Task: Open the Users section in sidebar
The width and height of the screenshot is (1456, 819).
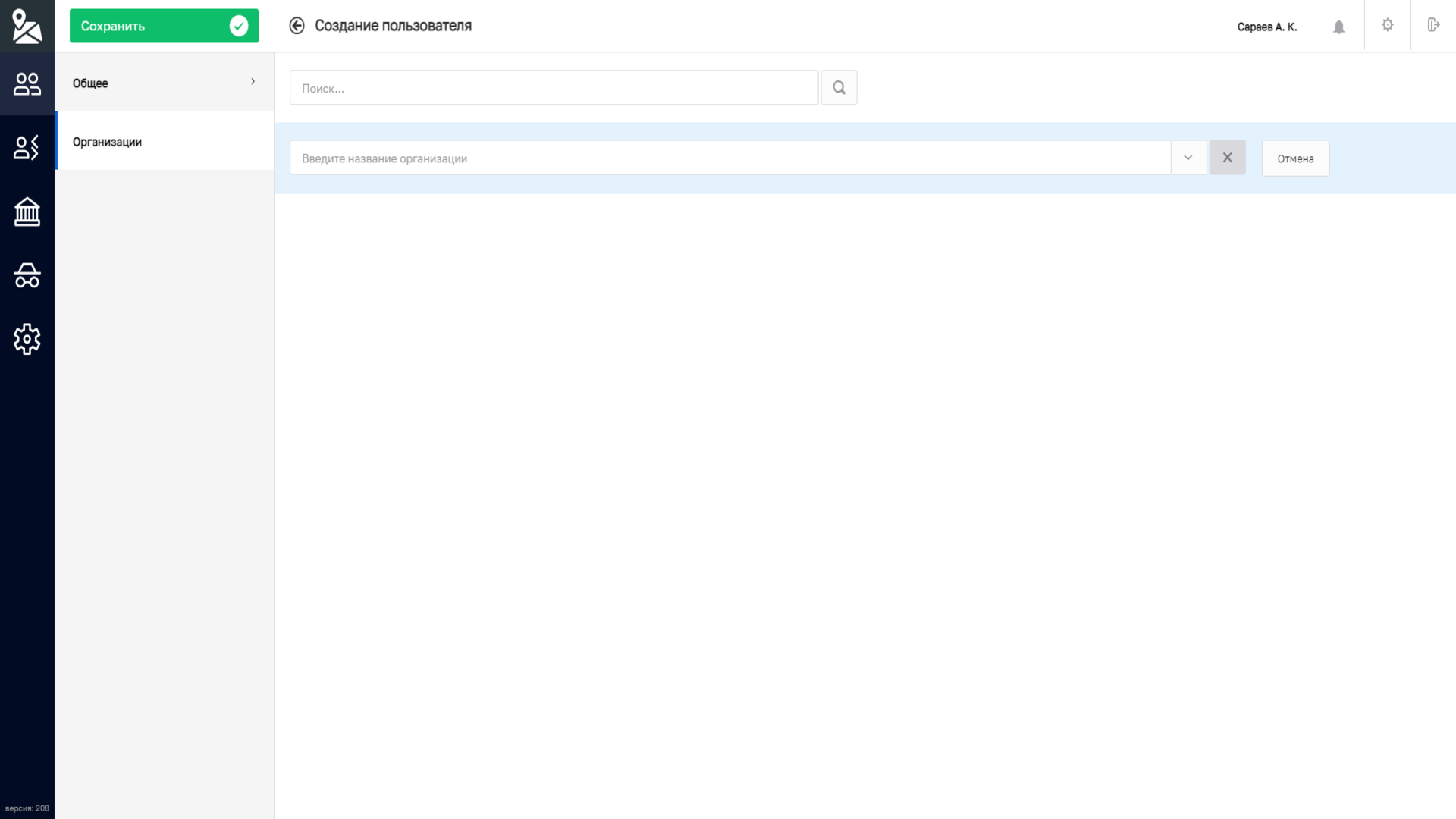Action: (x=27, y=83)
